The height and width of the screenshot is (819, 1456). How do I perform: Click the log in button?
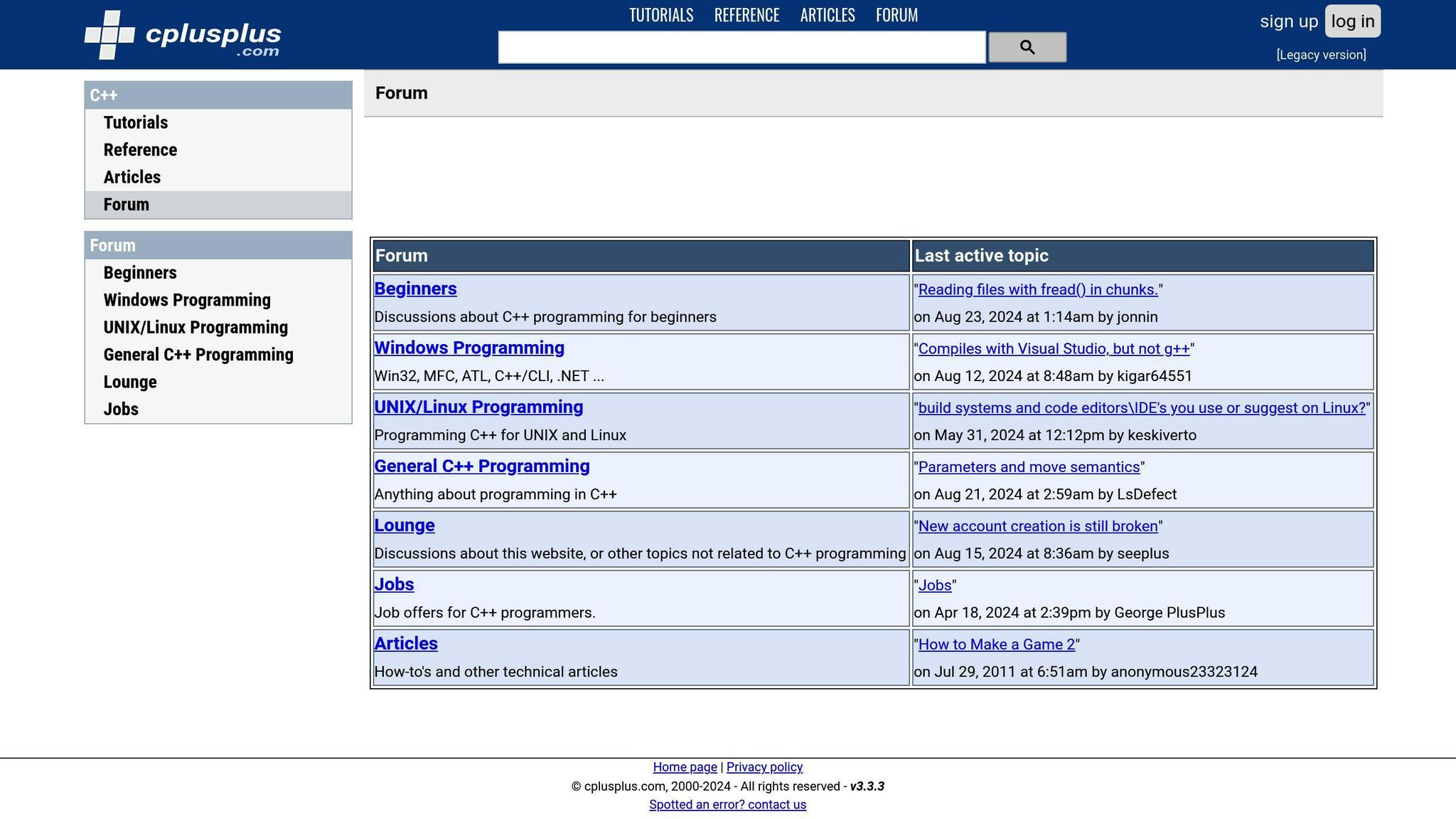(x=1351, y=21)
